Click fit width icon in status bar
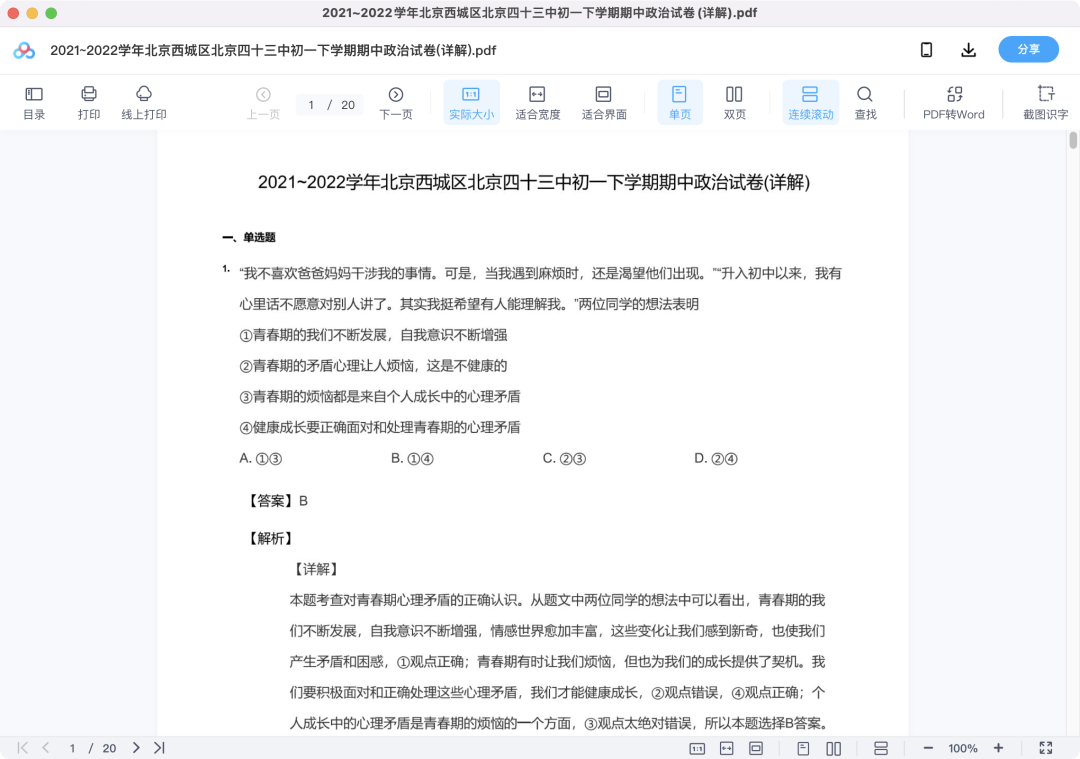The width and height of the screenshot is (1080, 759). pos(727,749)
